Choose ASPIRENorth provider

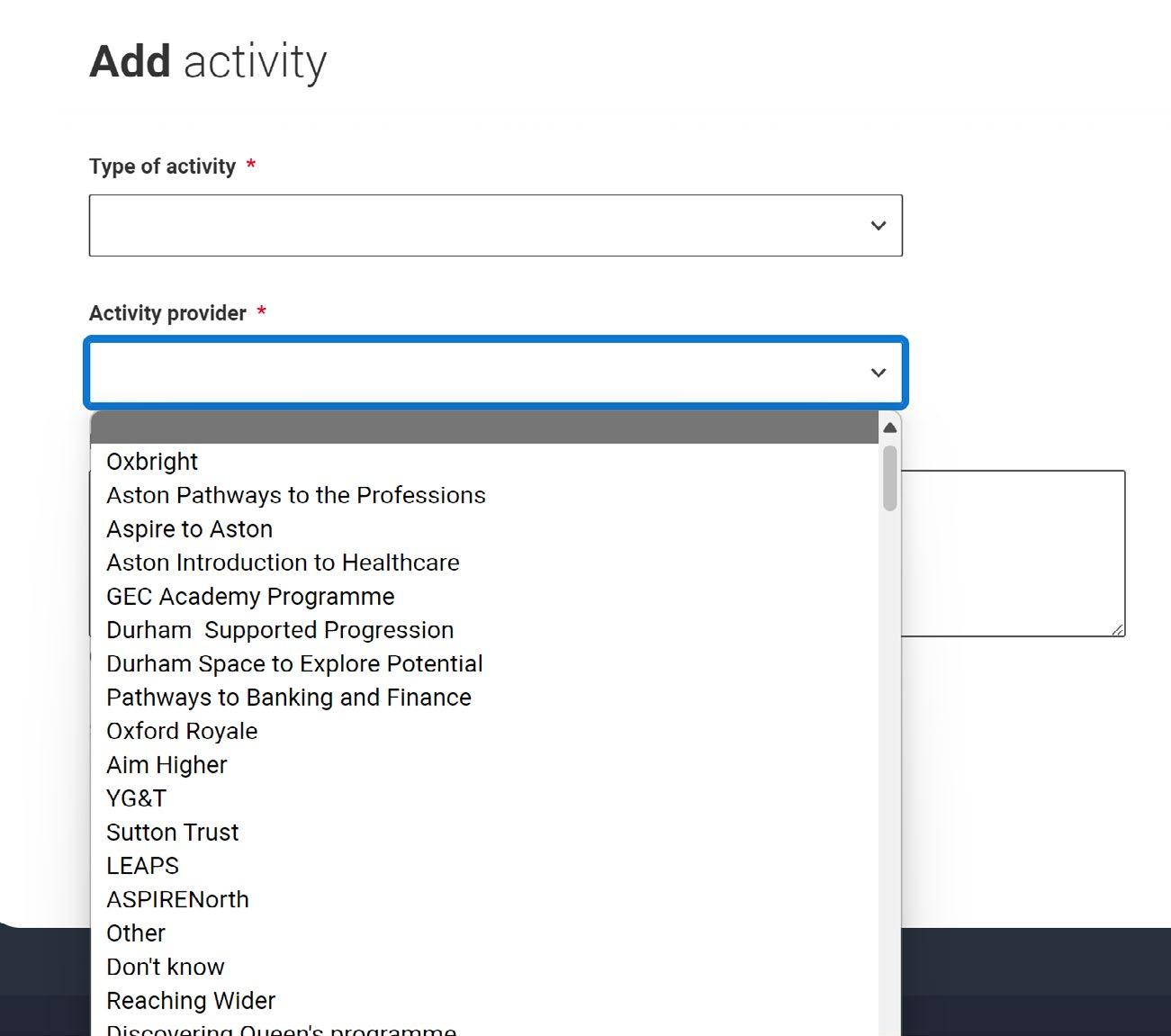[x=177, y=899]
